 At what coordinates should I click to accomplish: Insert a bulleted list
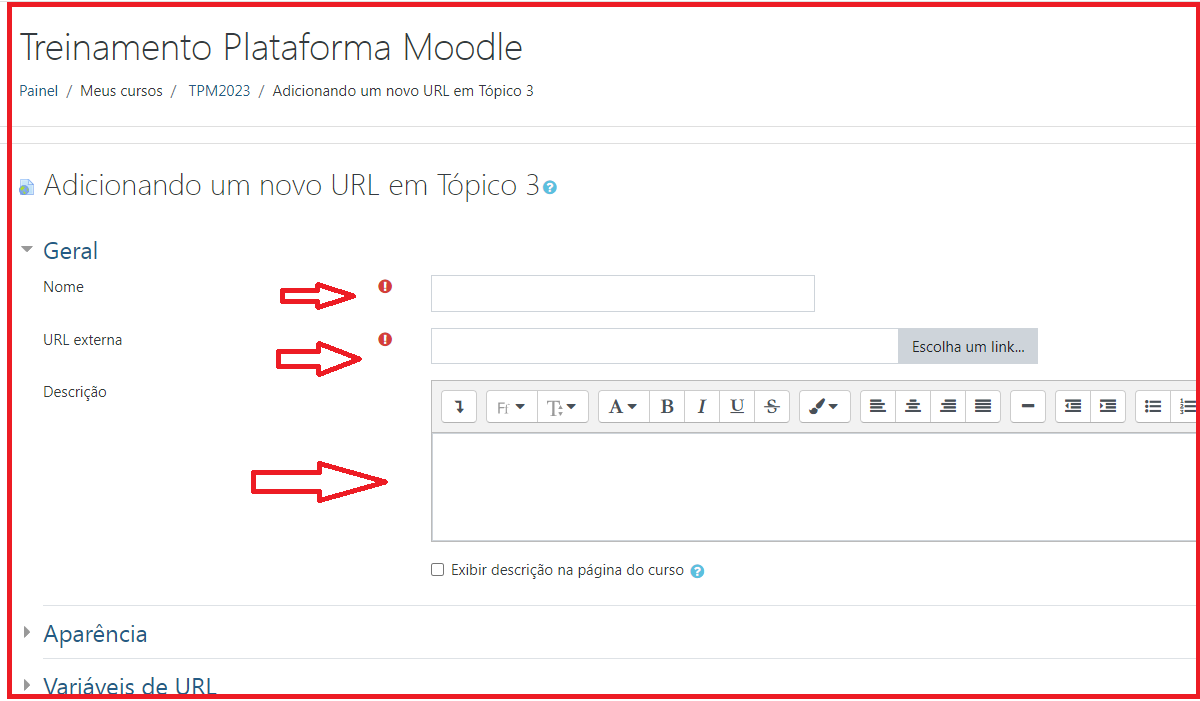point(1153,407)
